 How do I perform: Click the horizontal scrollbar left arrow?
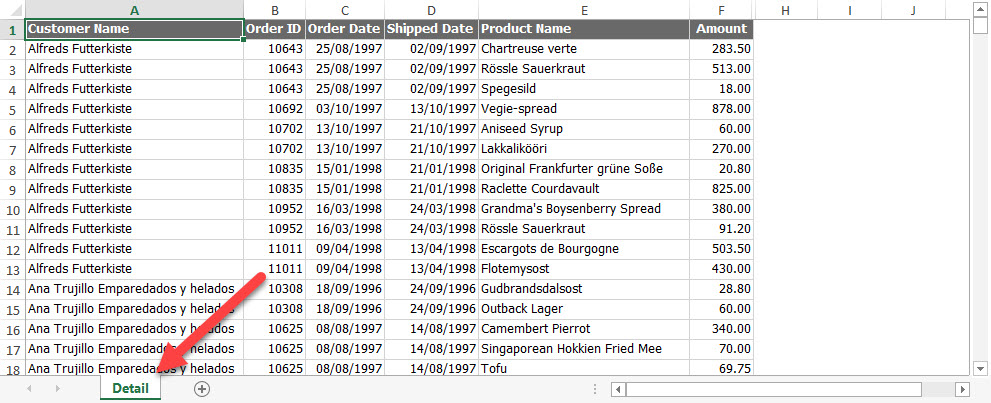[x=619, y=389]
